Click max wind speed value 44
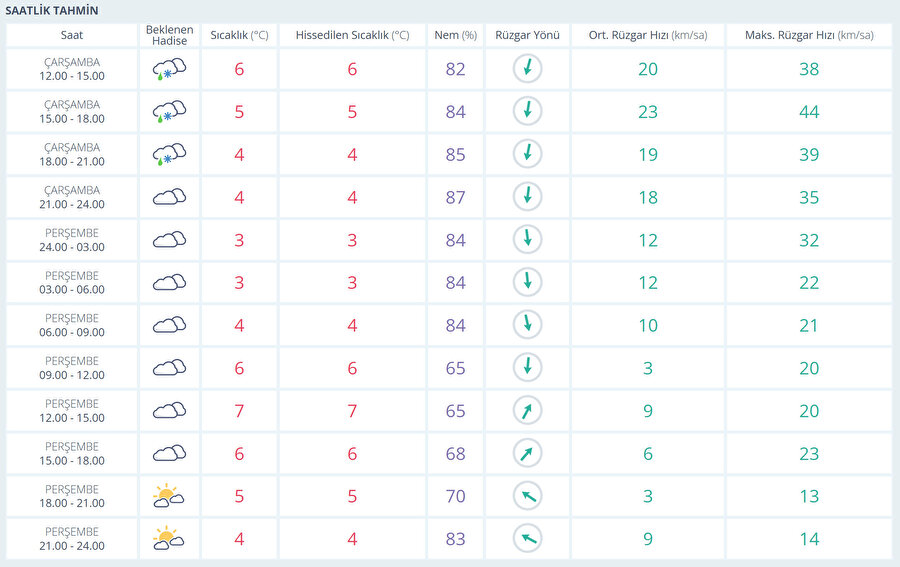The image size is (900, 567). (808, 112)
